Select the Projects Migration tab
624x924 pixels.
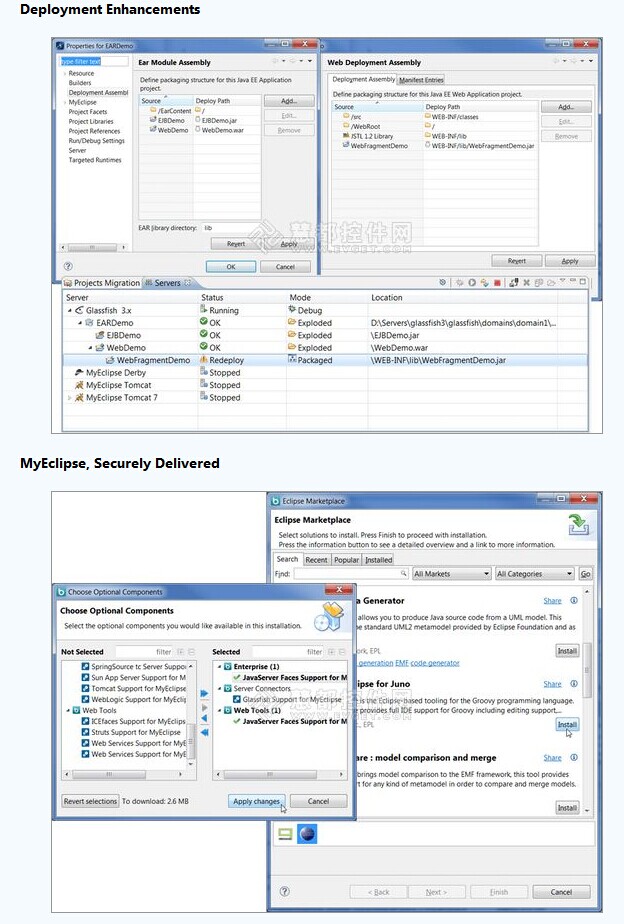[x=102, y=283]
